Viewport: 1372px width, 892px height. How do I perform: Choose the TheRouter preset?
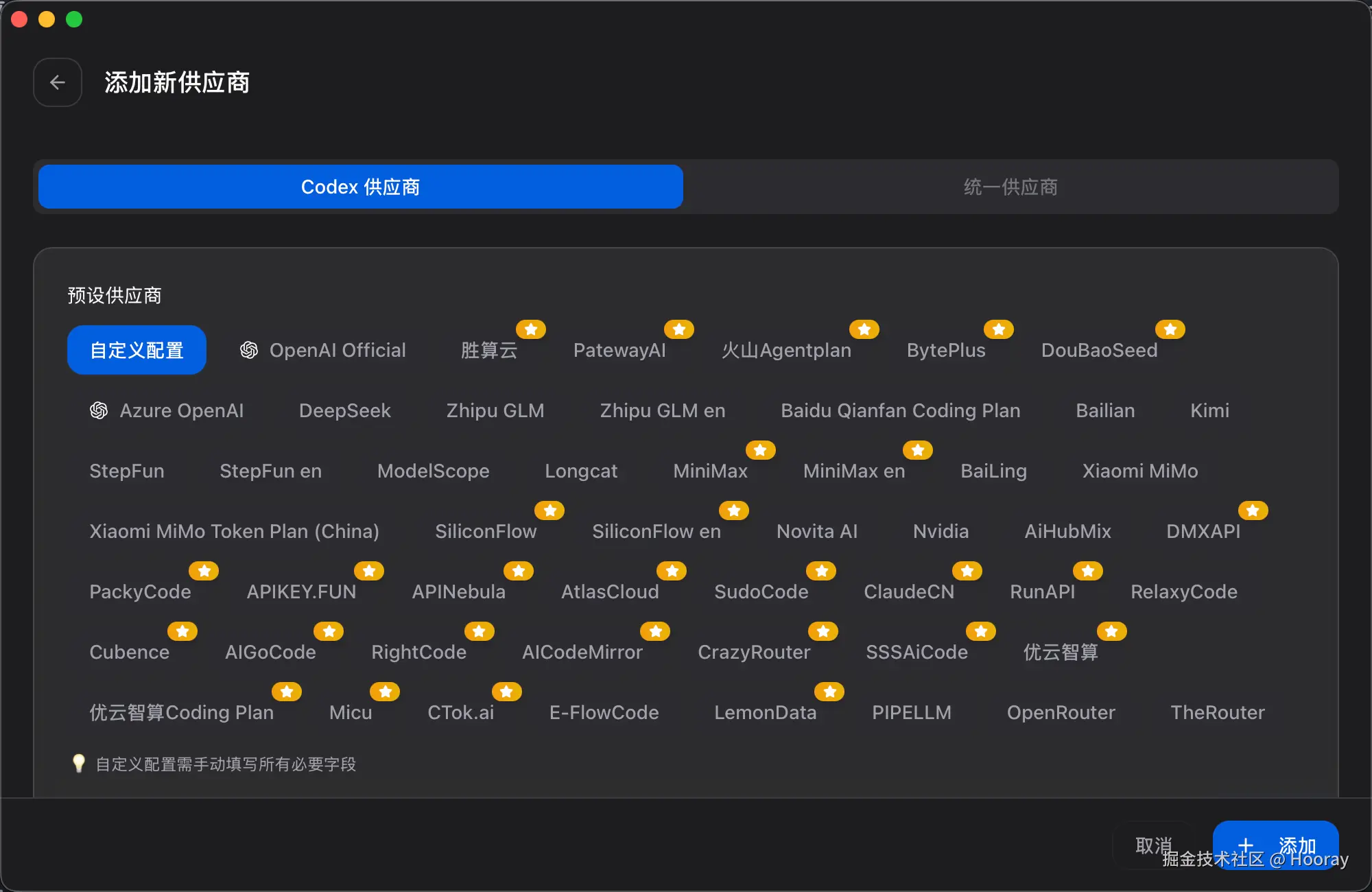1218,712
